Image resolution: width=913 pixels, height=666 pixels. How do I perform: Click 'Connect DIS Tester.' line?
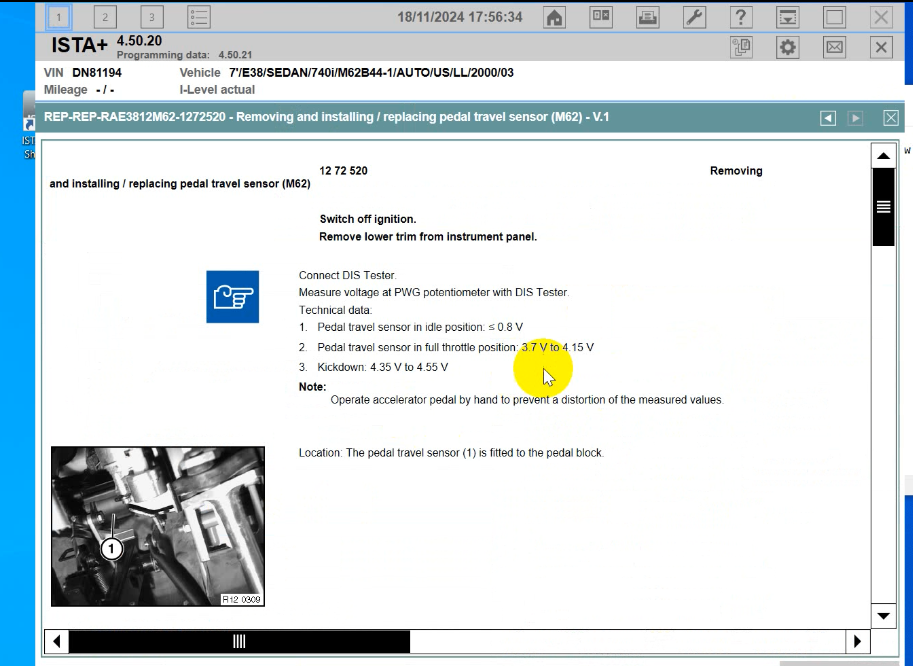tap(348, 275)
